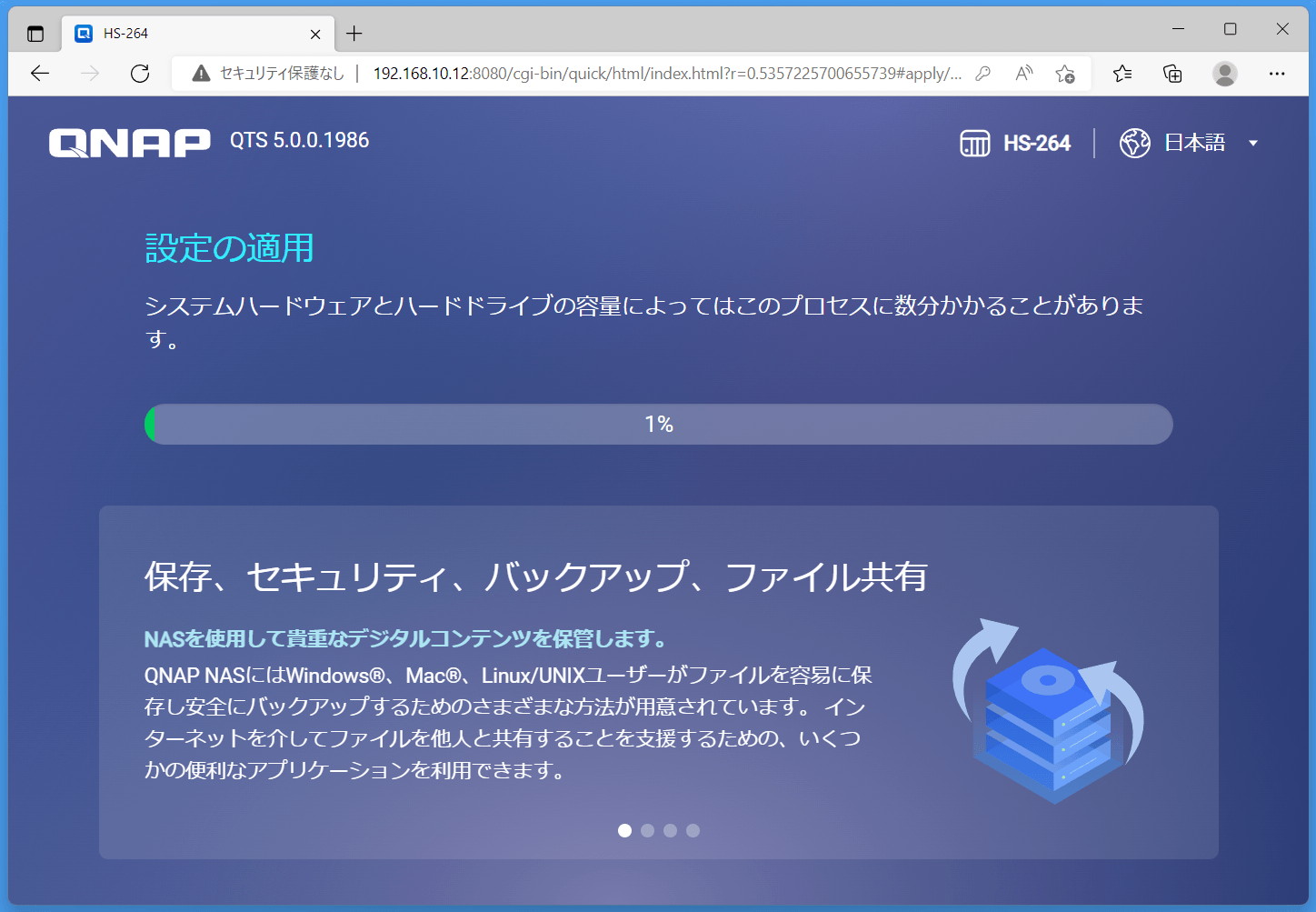Click the QNAP logo
Image resolution: width=1316 pixels, height=912 pixels.
(130, 143)
